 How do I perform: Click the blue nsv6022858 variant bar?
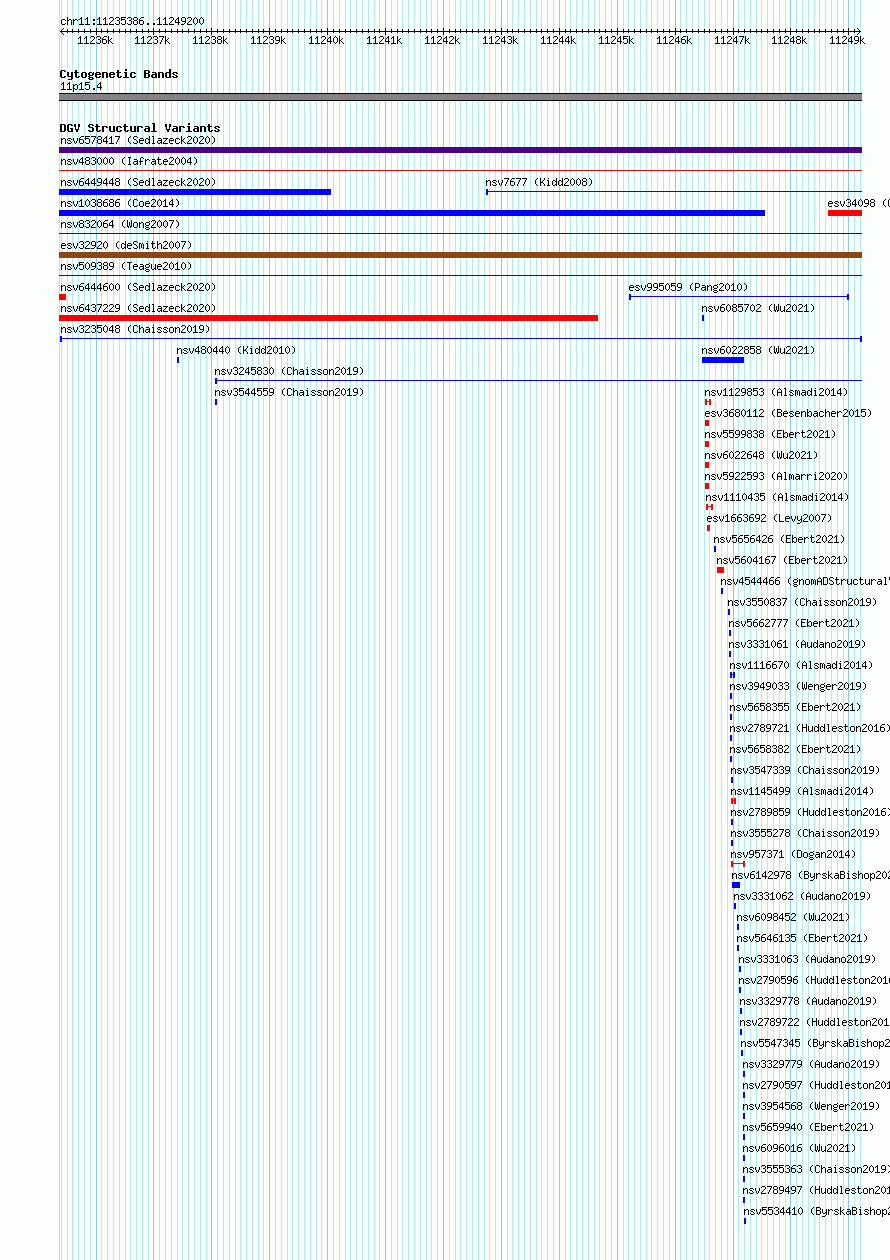723,360
